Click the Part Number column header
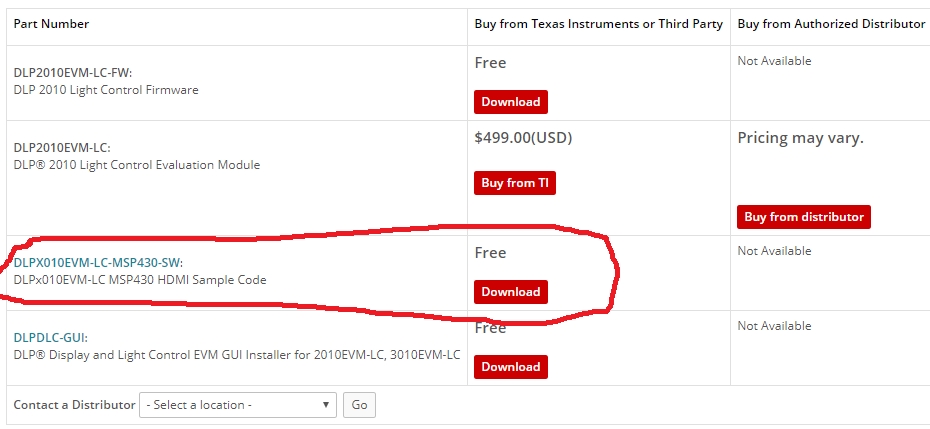The width and height of the screenshot is (930, 429). [51, 23]
